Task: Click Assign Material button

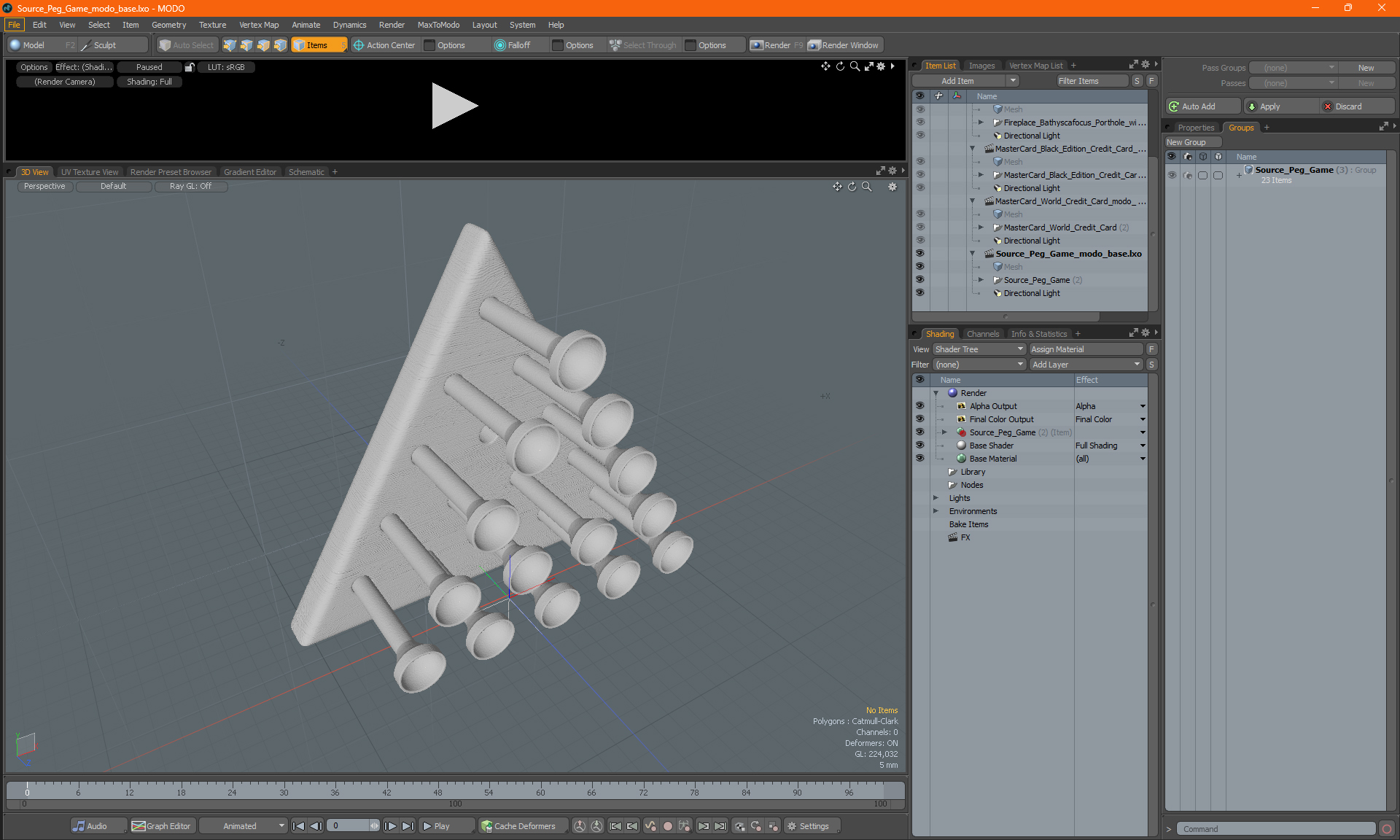Action: [1086, 349]
